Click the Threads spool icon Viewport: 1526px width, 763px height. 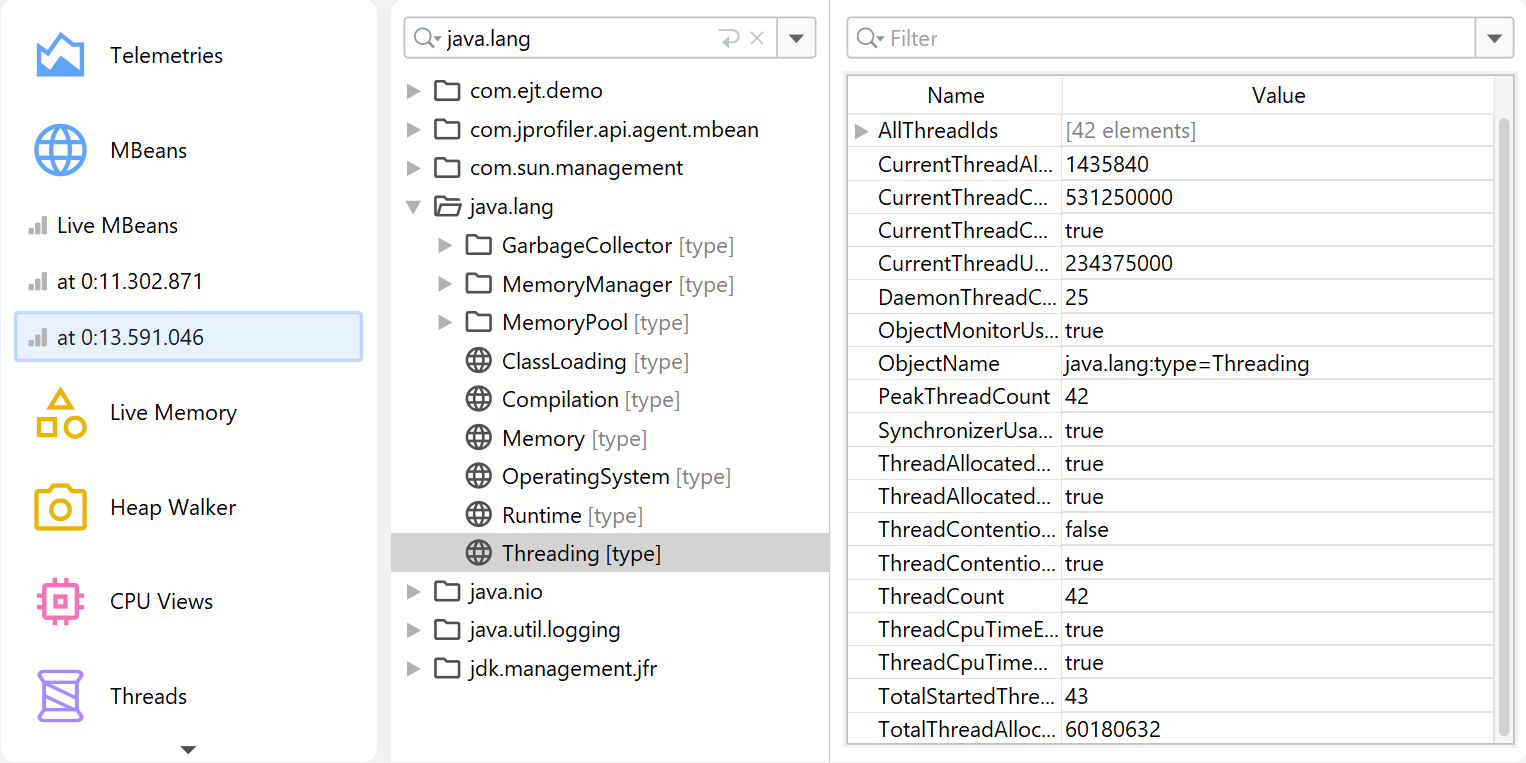60,697
